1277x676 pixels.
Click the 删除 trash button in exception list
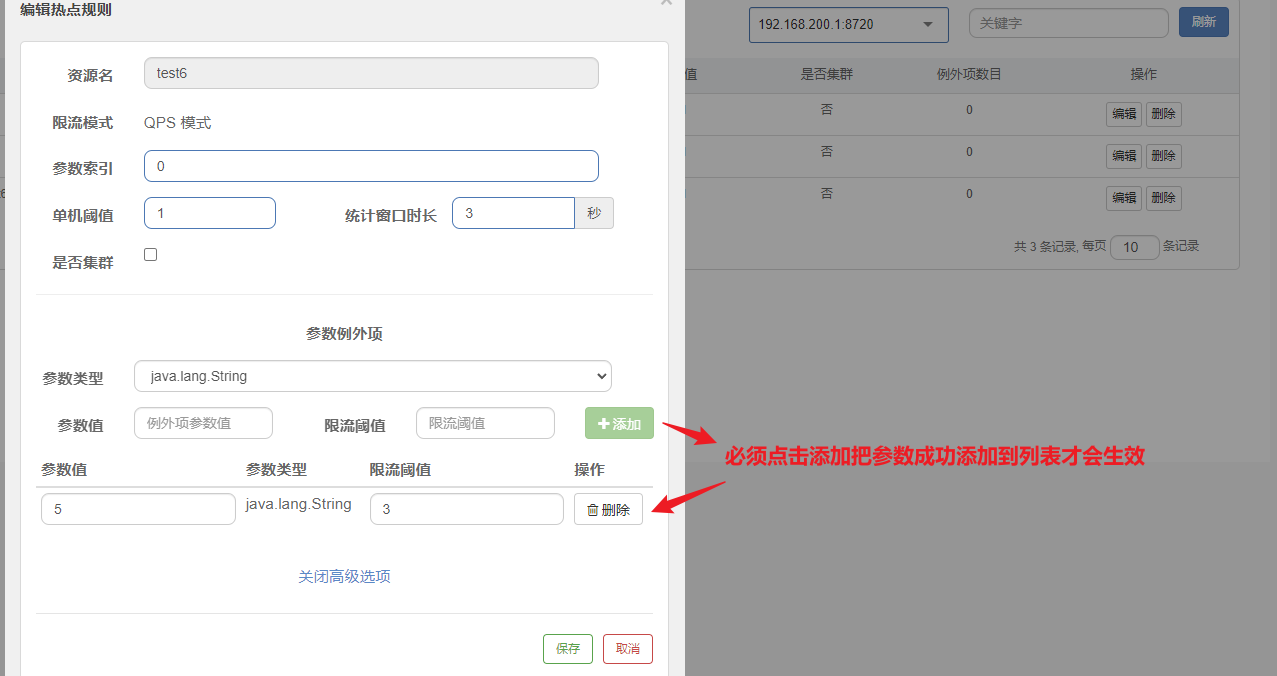tap(608, 509)
